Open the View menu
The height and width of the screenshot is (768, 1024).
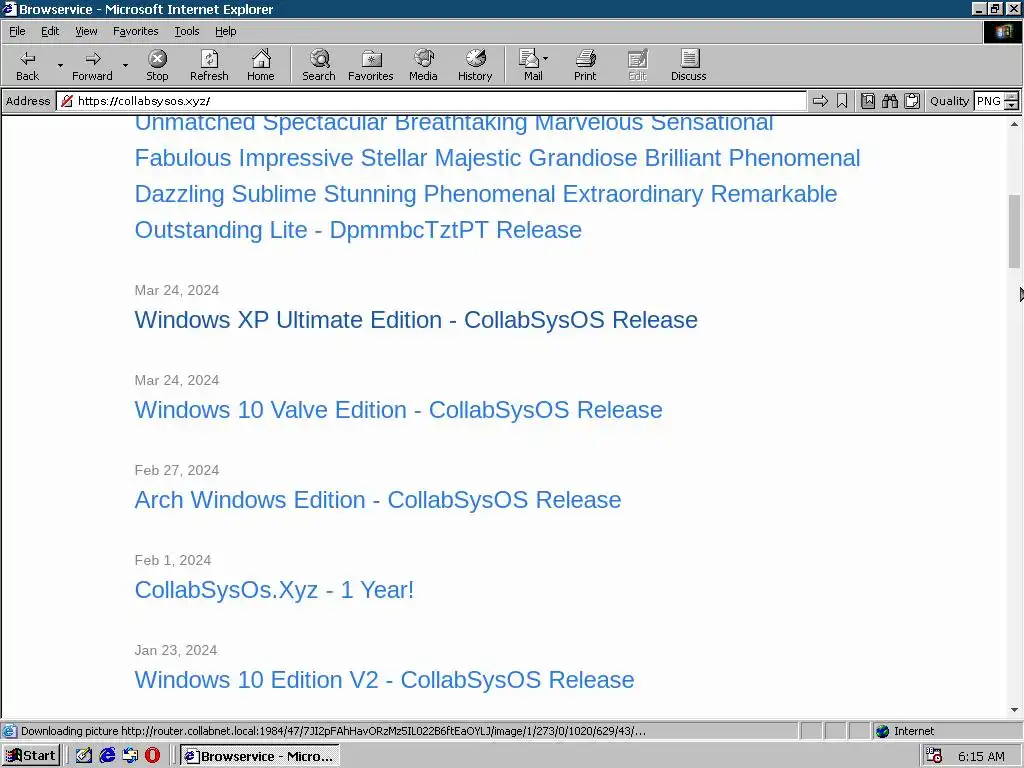[86, 31]
